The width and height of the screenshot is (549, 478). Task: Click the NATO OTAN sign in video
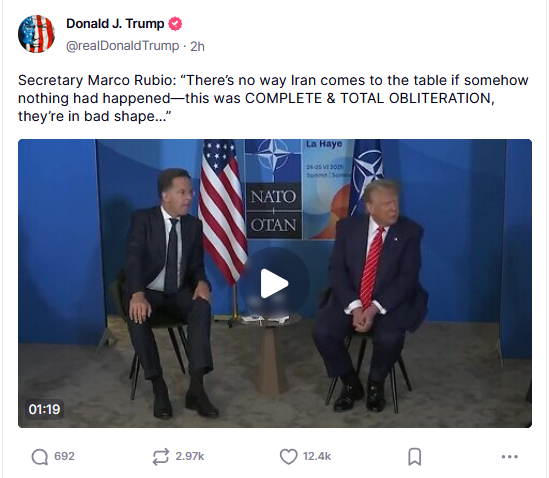(x=273, y=210)
